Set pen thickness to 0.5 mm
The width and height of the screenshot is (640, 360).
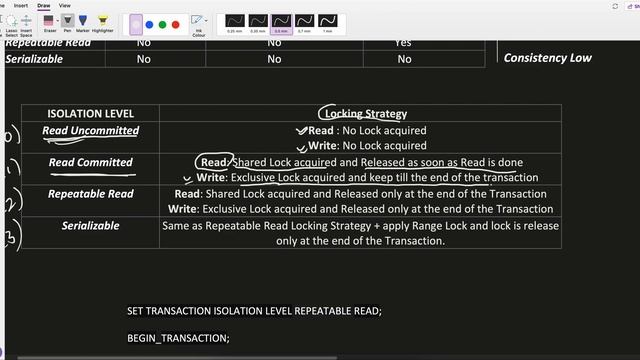coord(281,24)
